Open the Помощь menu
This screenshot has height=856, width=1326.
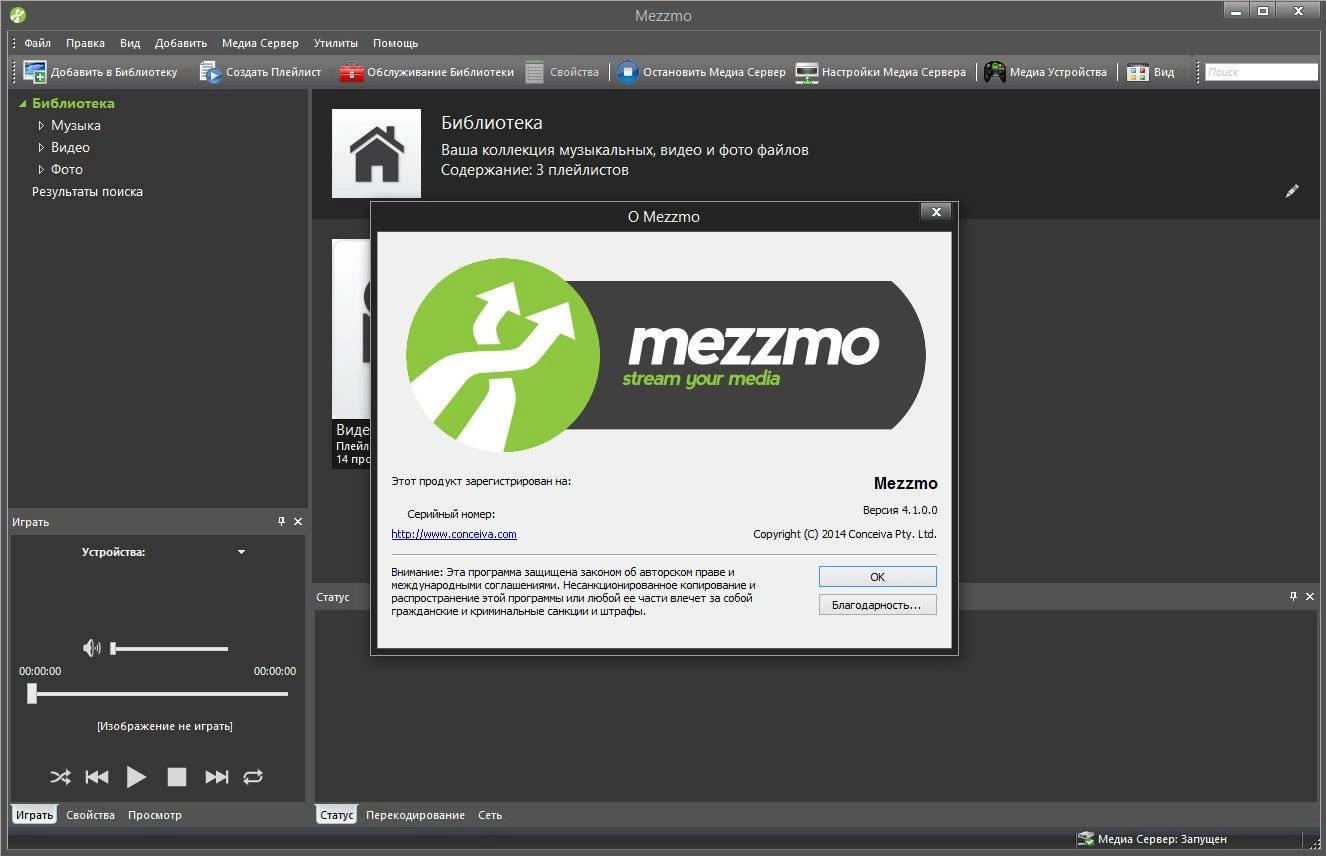pos(395,43)
